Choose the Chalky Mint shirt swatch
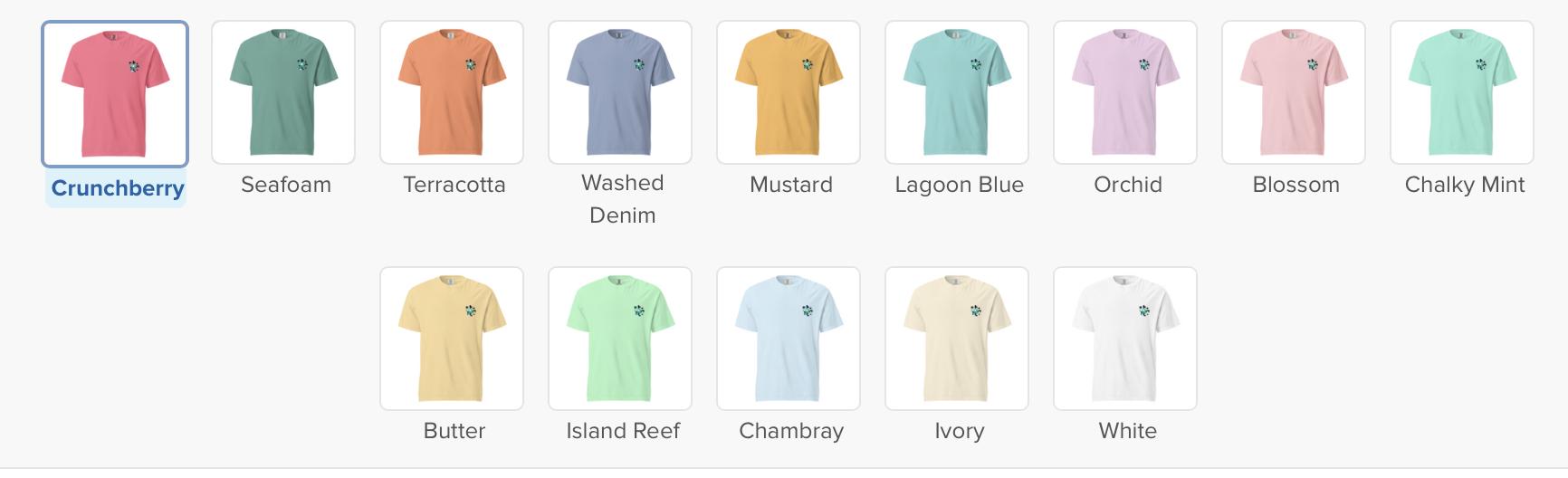This screenshot has height=478, width=1568. click(x=1462, y=92)
